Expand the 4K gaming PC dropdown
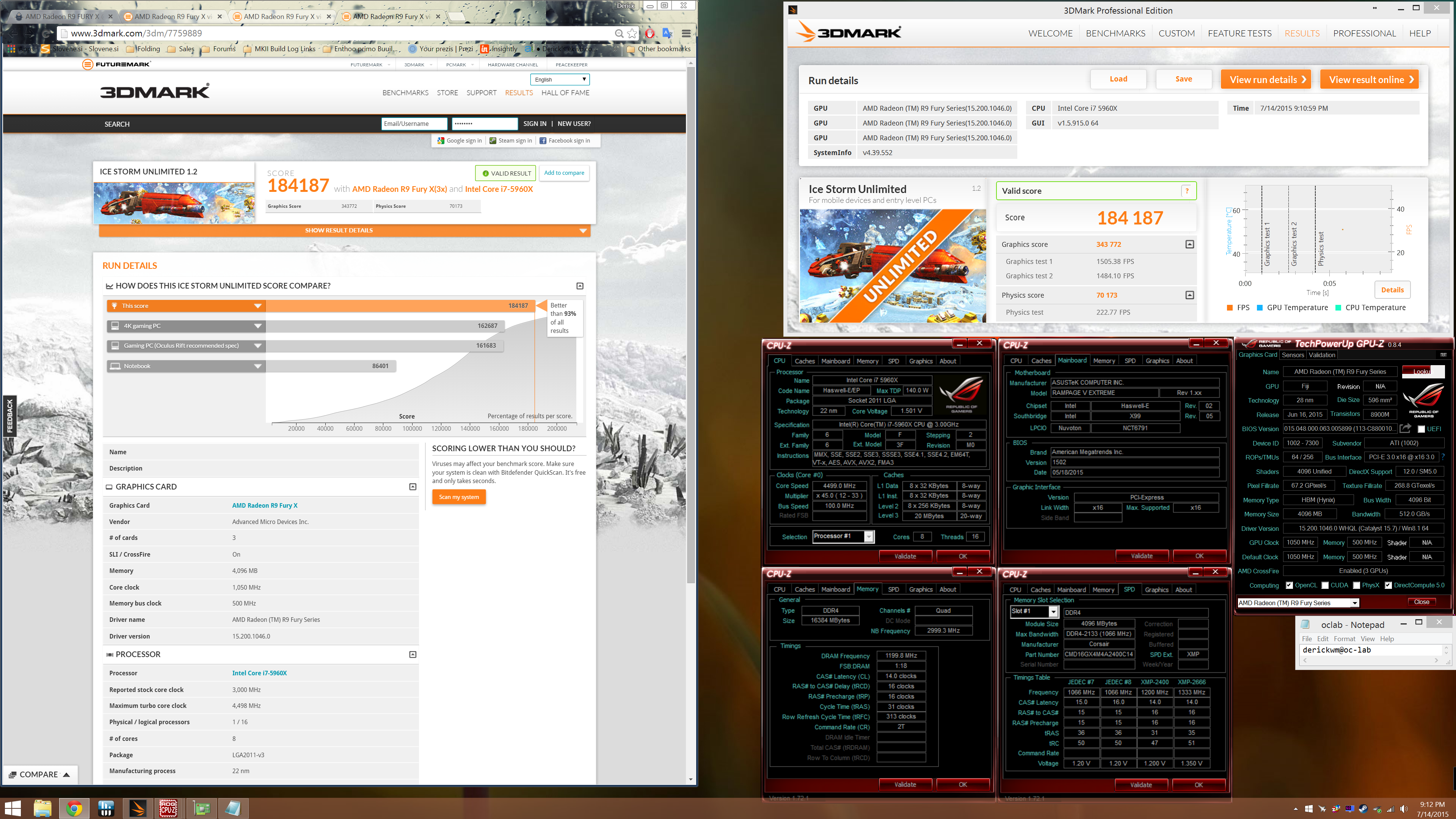Viewport: 1456px width, 819px height. [x=258, y=326]
